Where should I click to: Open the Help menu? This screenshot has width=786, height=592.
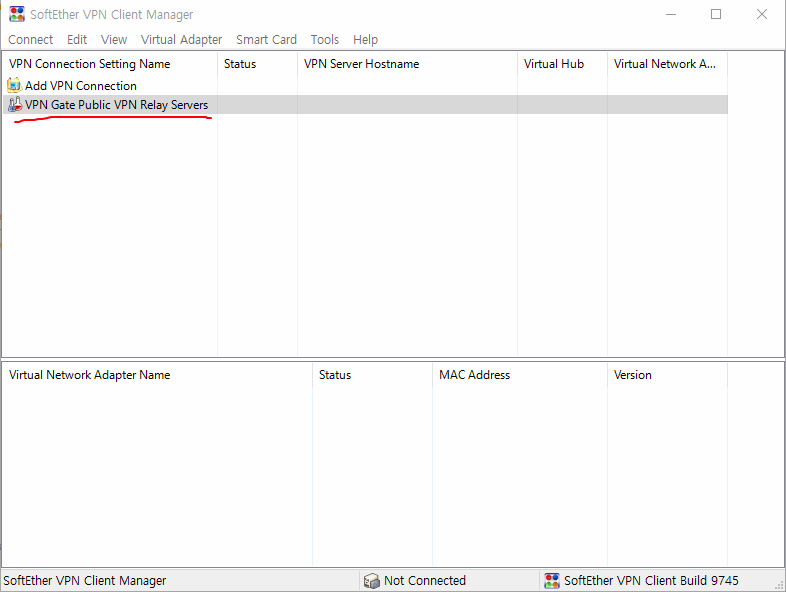point(365,40)
